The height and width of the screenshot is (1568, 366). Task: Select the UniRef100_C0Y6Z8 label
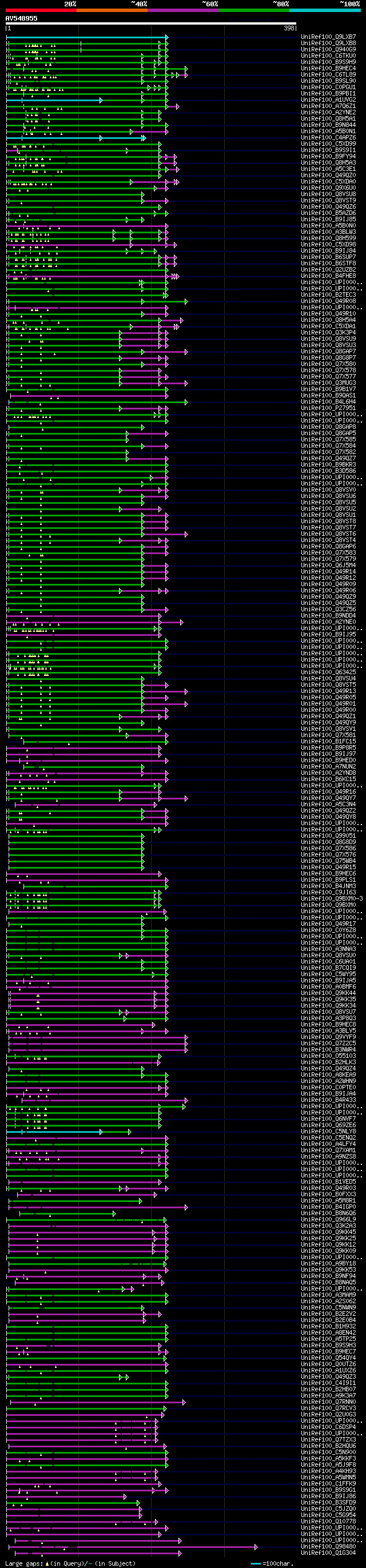click(328, 930)
